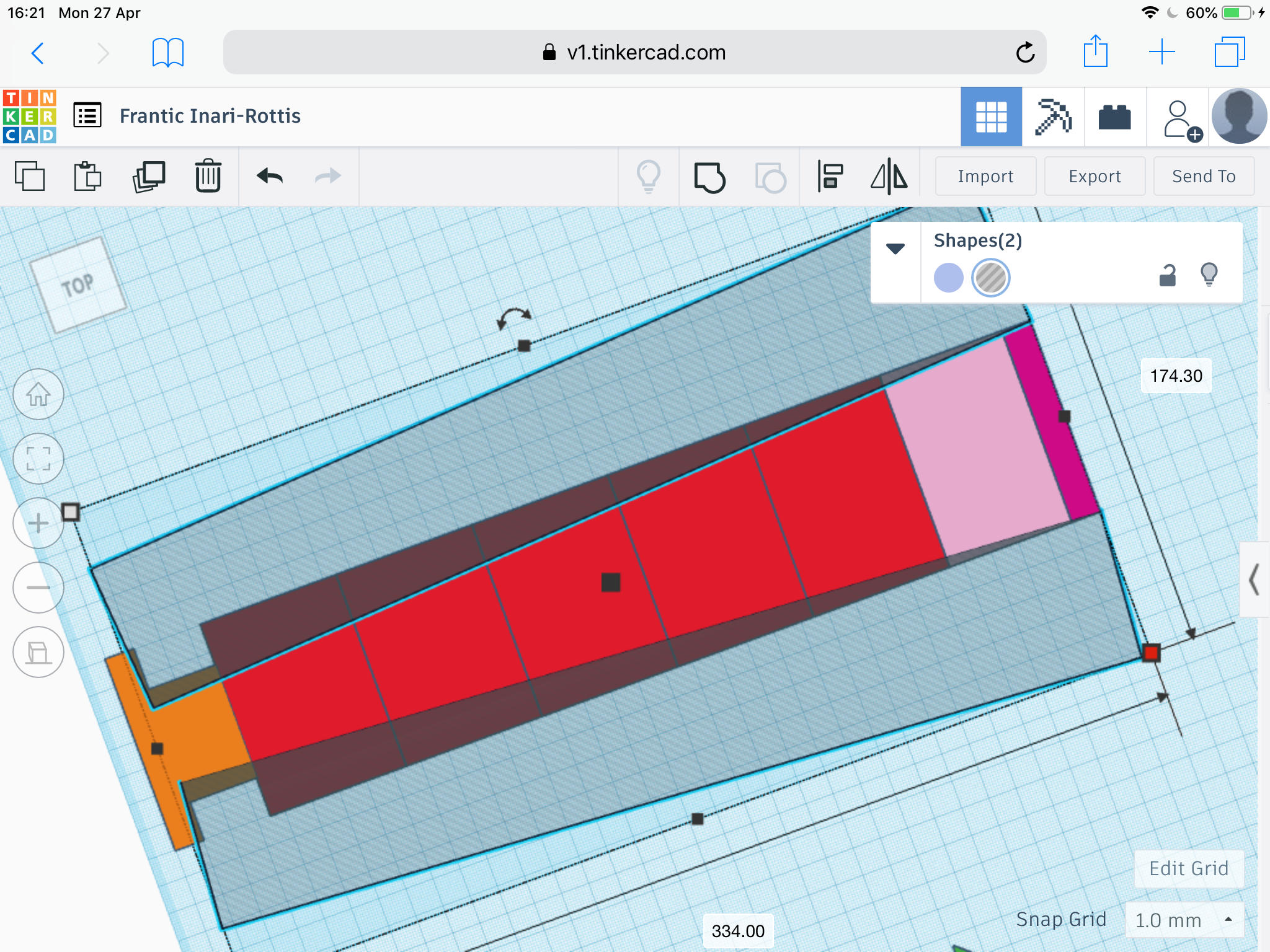Click the TOP view cube
The image size is (1270, 952).
click(x=78, y=284)
